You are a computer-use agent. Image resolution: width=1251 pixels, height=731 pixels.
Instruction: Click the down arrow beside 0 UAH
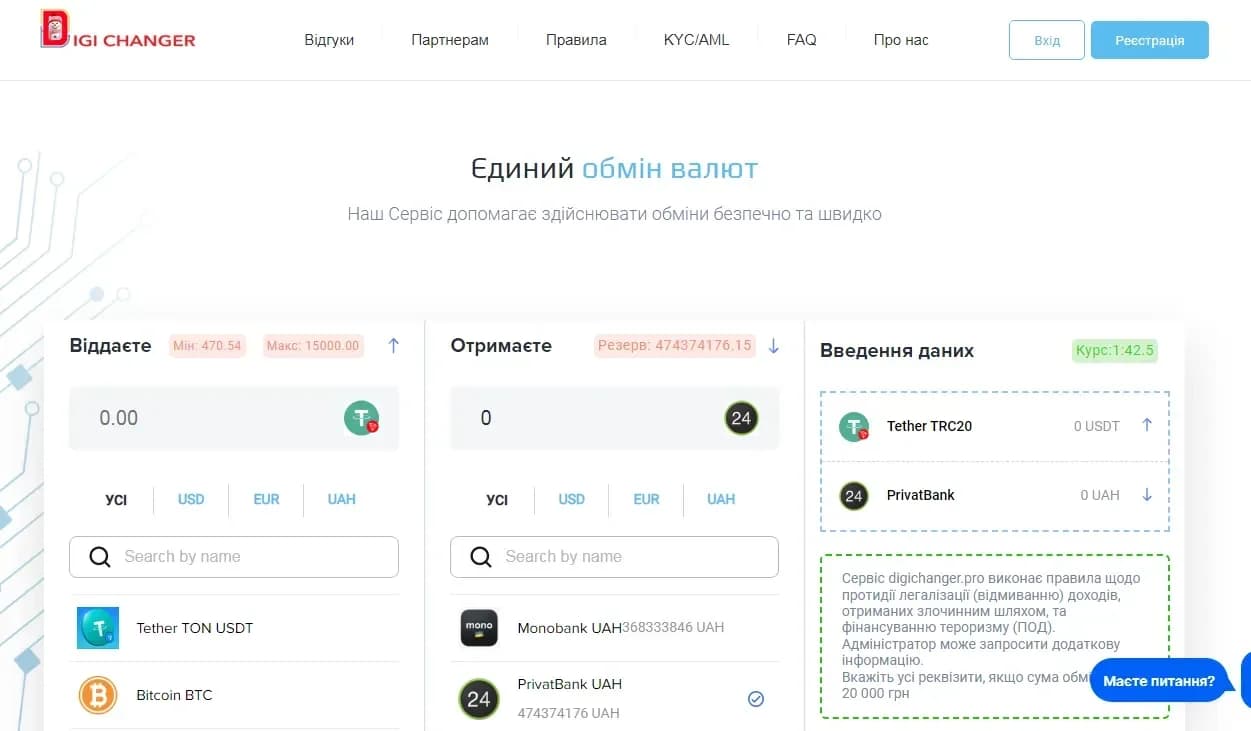(x=1147, y=495)
